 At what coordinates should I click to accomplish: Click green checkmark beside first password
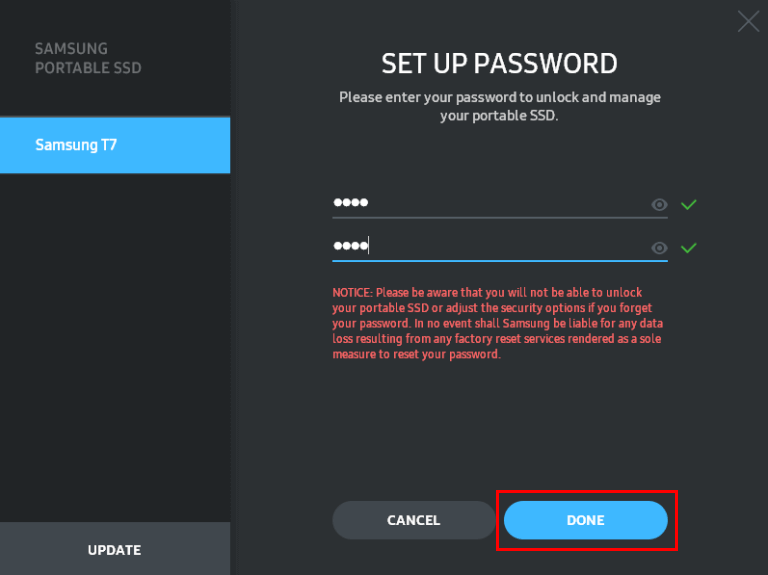[689, 205]
